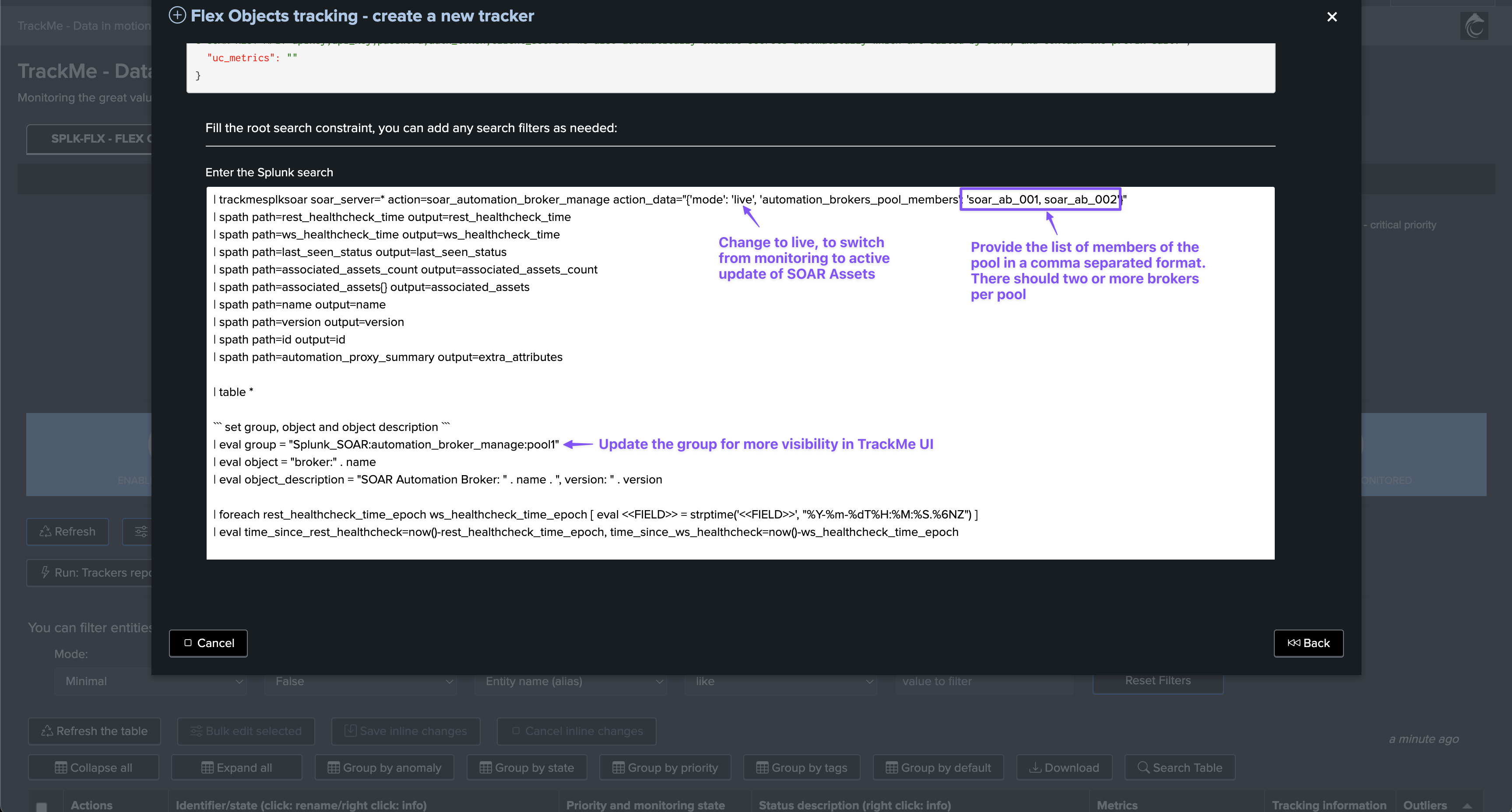Screen dimensions: 1512x812
Task: Click the Refresh button with recycle icon
Action: coord(67,532)
